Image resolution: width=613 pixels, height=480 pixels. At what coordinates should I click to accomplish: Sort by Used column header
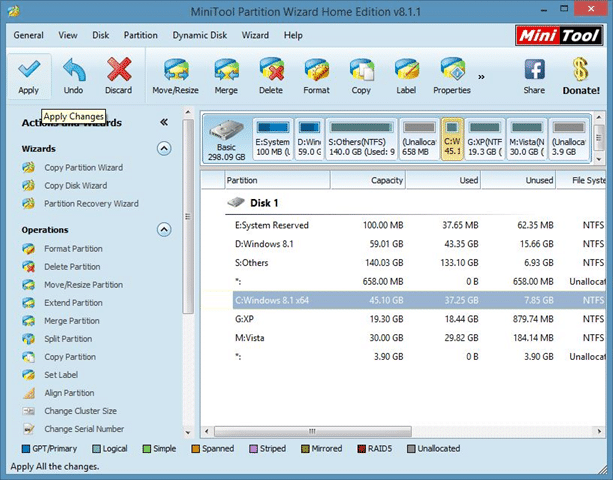pos(443,180)
